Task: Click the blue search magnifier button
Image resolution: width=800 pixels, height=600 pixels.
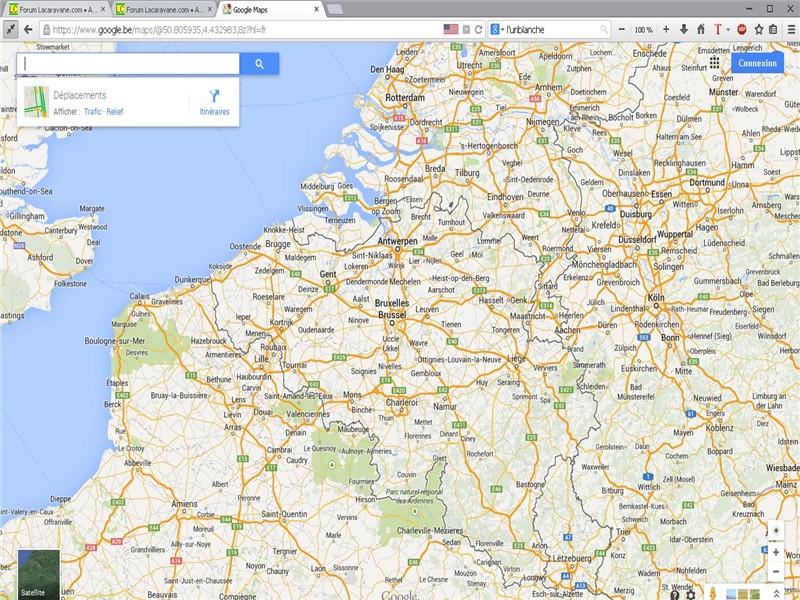Action: [259, 63]
